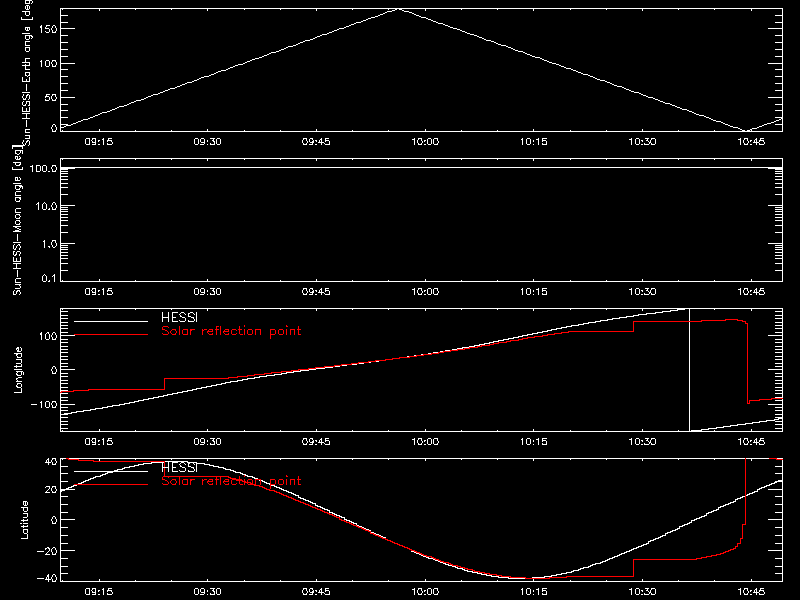
Task: Click the red legend line in Longitude plot
Action: pos(111,335)
